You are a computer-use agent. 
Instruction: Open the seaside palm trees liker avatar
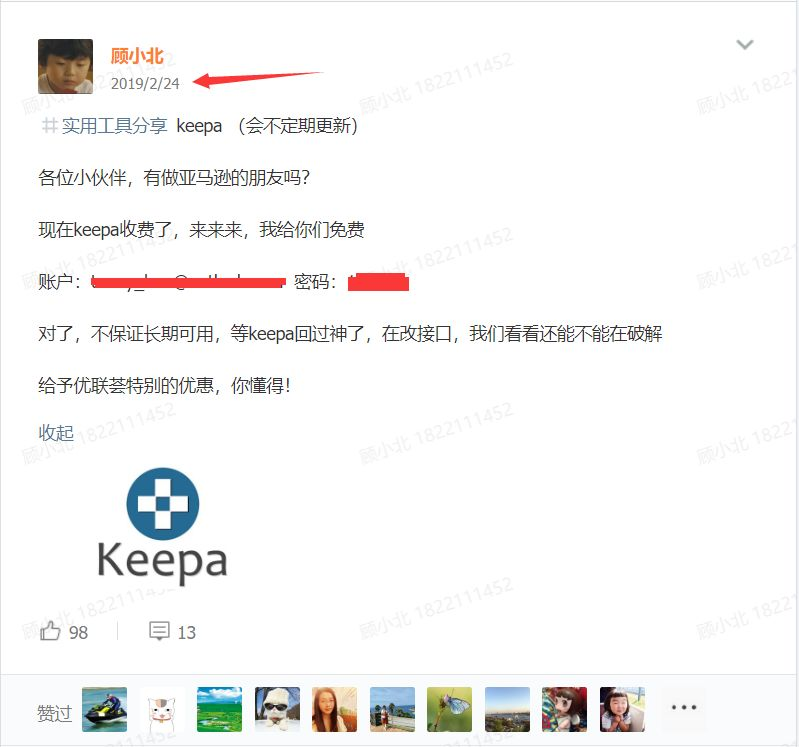tap(392, 709)
